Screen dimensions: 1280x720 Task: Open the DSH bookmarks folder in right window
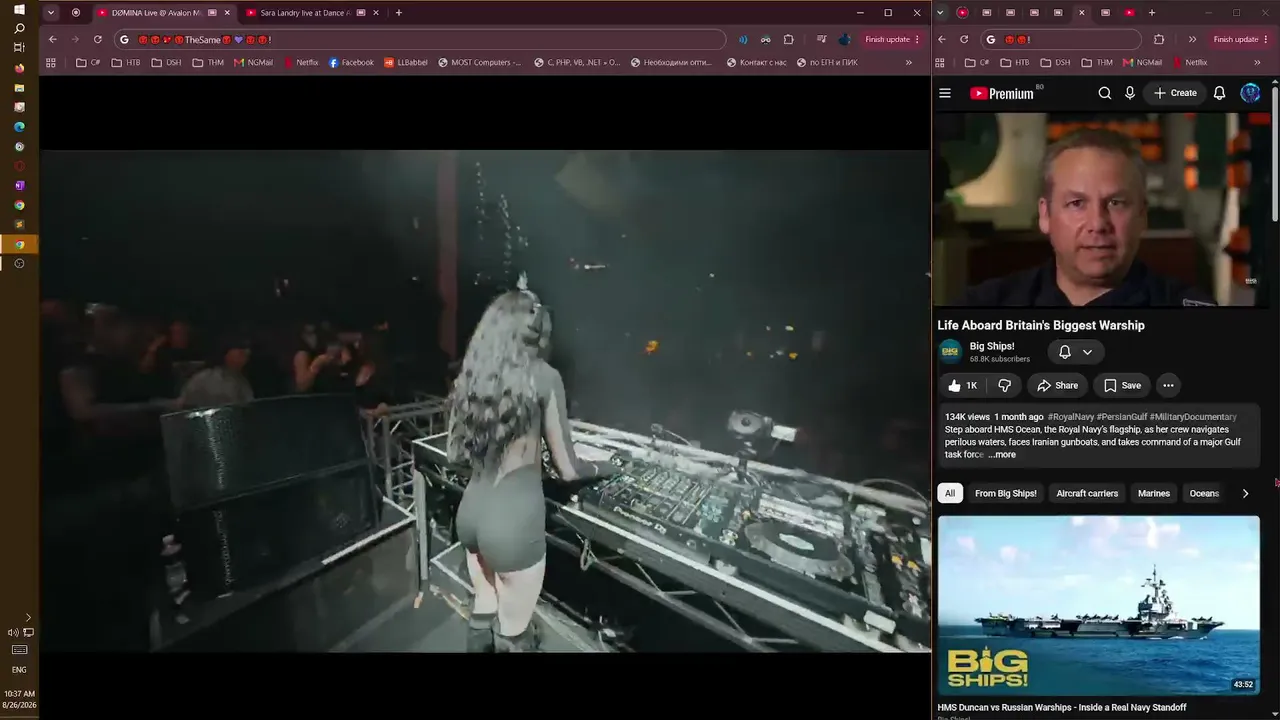pos(1055,62)
